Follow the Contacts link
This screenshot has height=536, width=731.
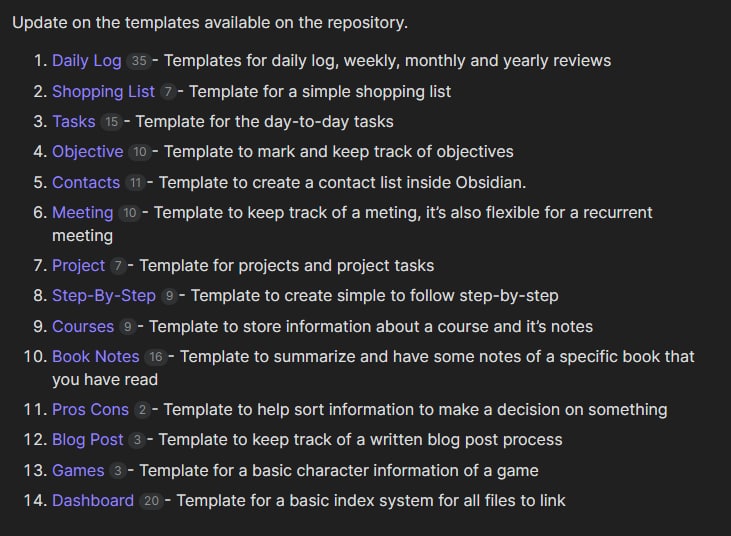pos(85,183)
